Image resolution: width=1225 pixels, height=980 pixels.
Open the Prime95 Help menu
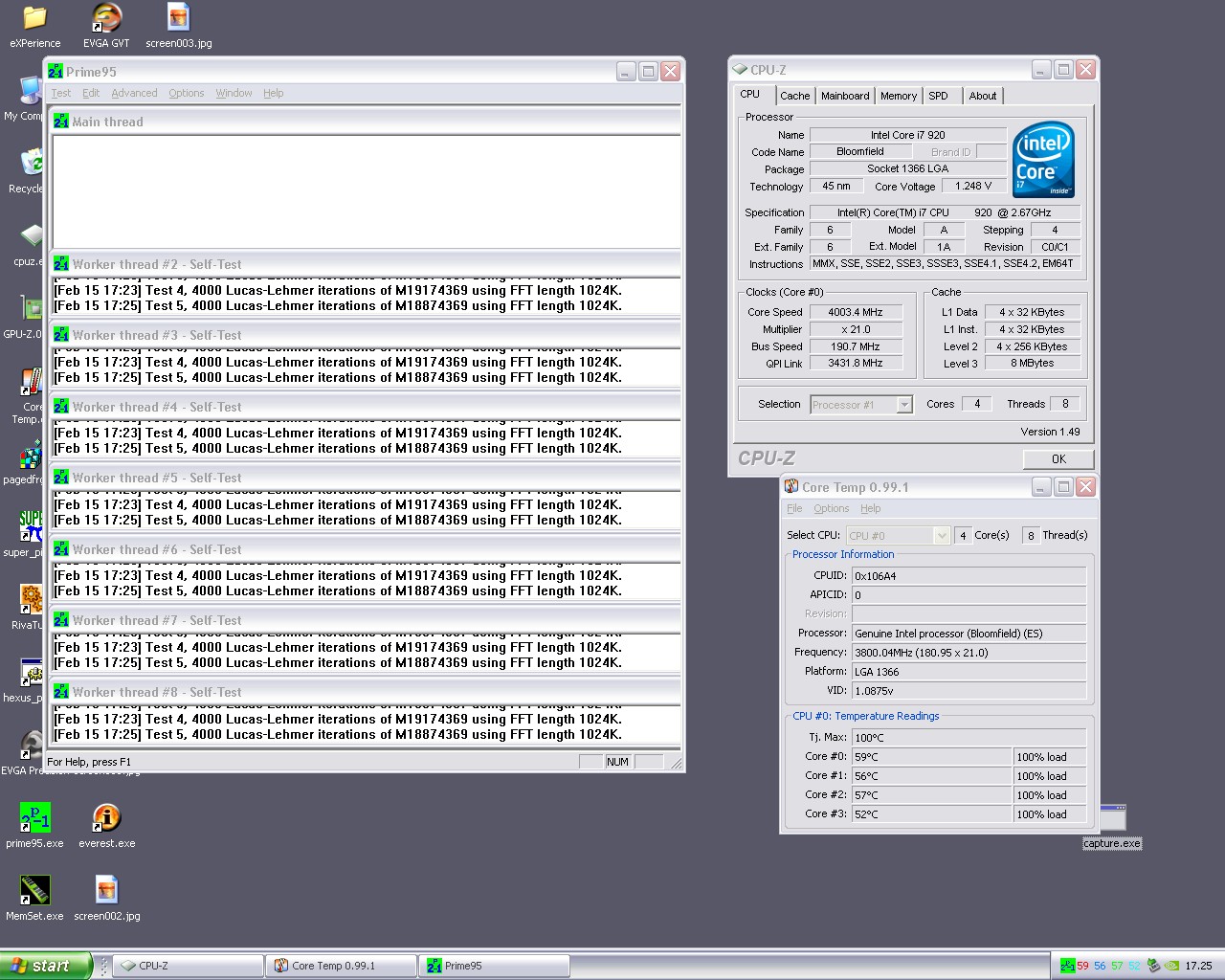pos(273,93)
